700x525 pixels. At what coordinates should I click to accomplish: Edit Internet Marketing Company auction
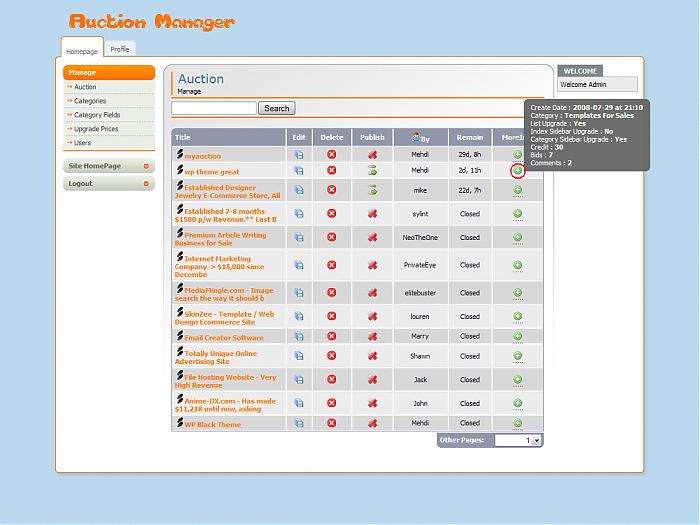point(299,265)
